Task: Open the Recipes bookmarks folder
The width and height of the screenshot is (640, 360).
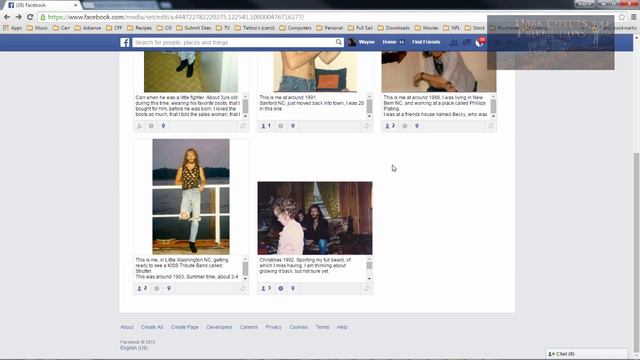Action: pyautogui.click(x=139, y=28)
